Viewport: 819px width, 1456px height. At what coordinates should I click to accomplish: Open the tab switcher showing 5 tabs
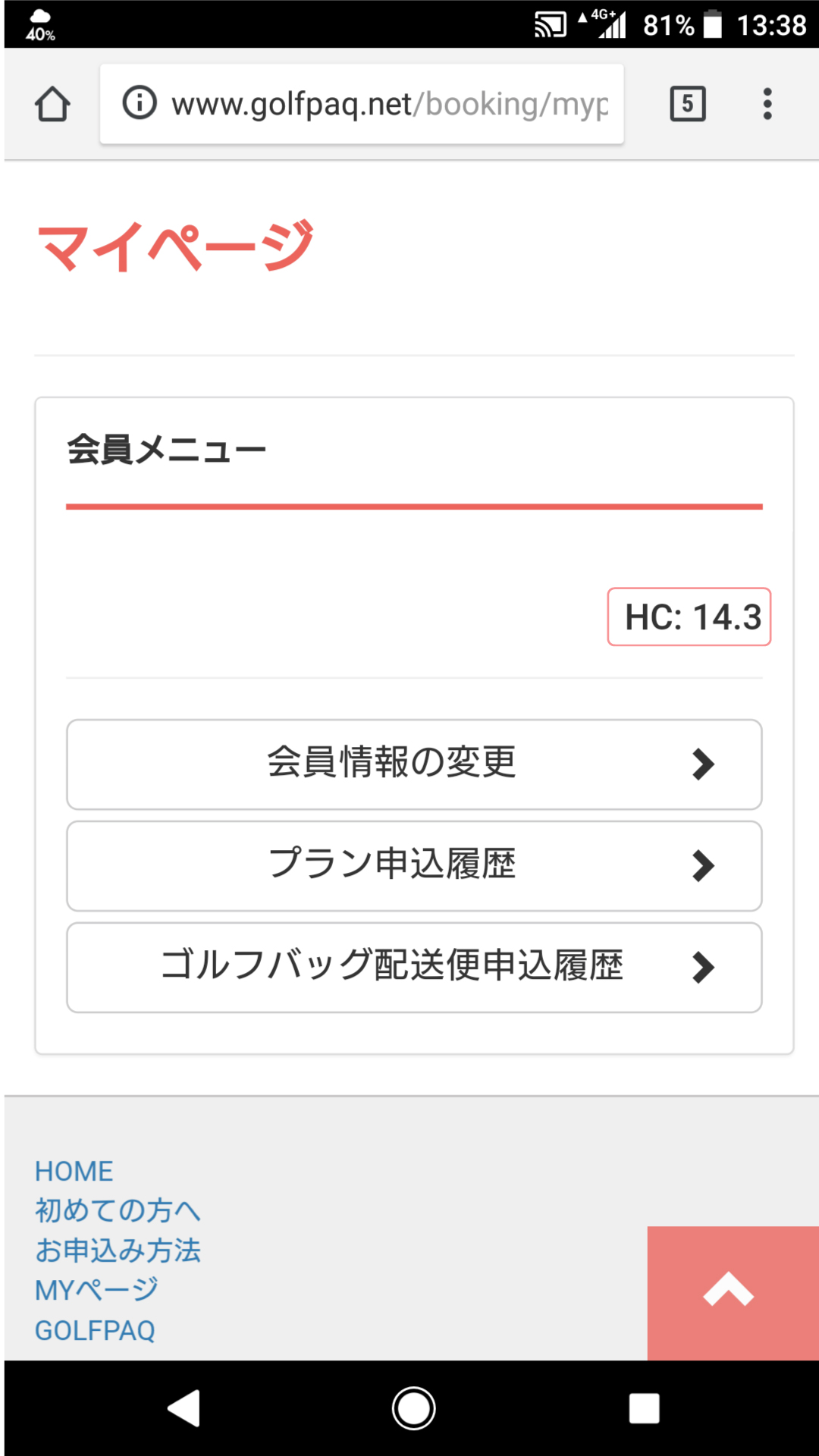[688, 104]
